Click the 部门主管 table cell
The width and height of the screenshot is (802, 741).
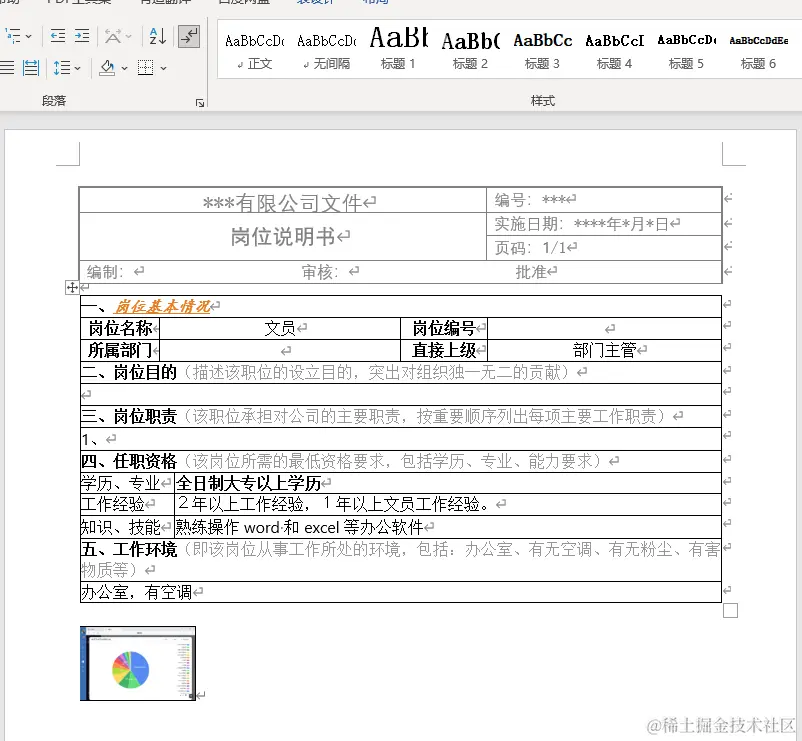(x=605, y=350)
